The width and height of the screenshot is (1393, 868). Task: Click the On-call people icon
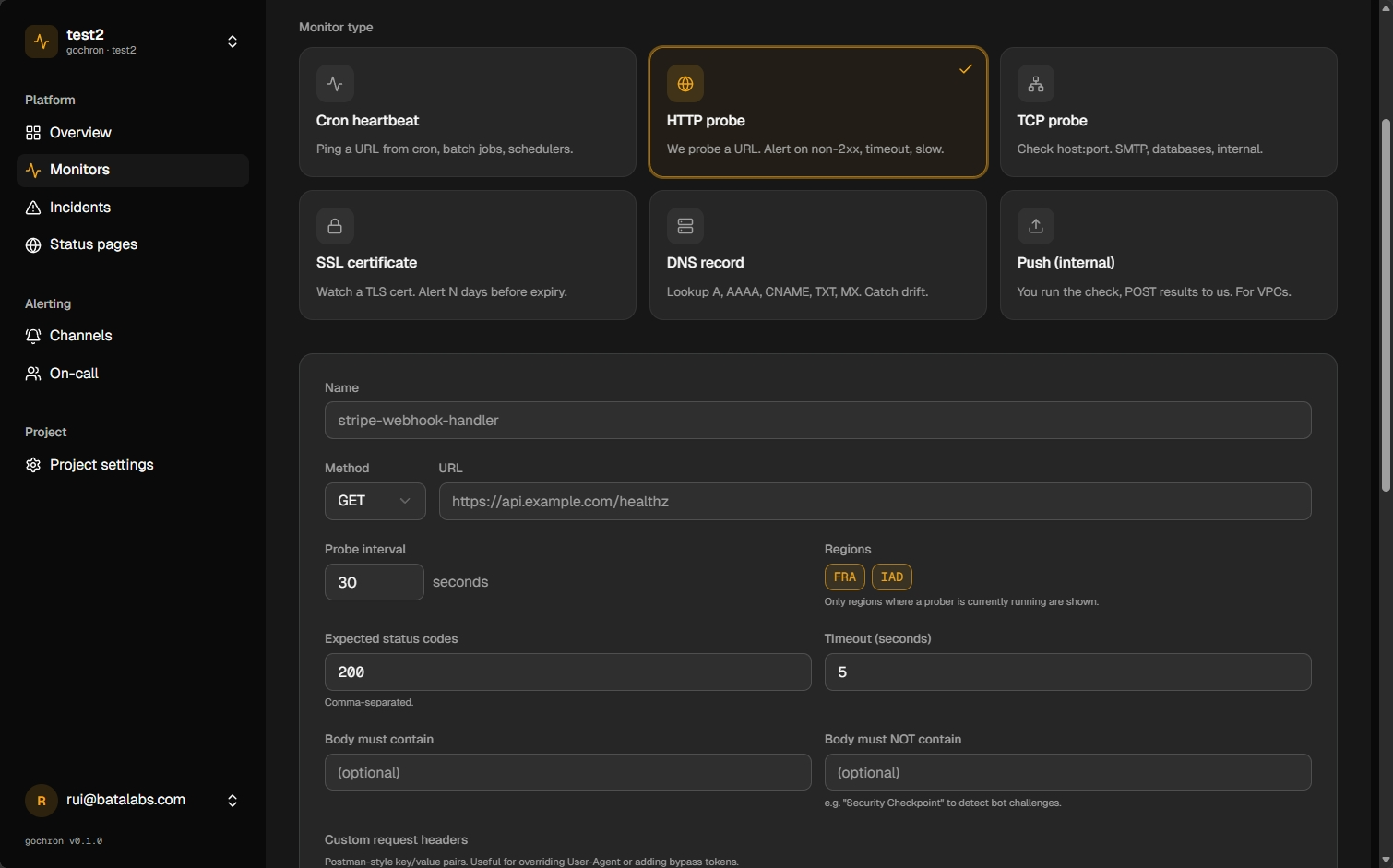pyautogui.click(x=33, y=374)
